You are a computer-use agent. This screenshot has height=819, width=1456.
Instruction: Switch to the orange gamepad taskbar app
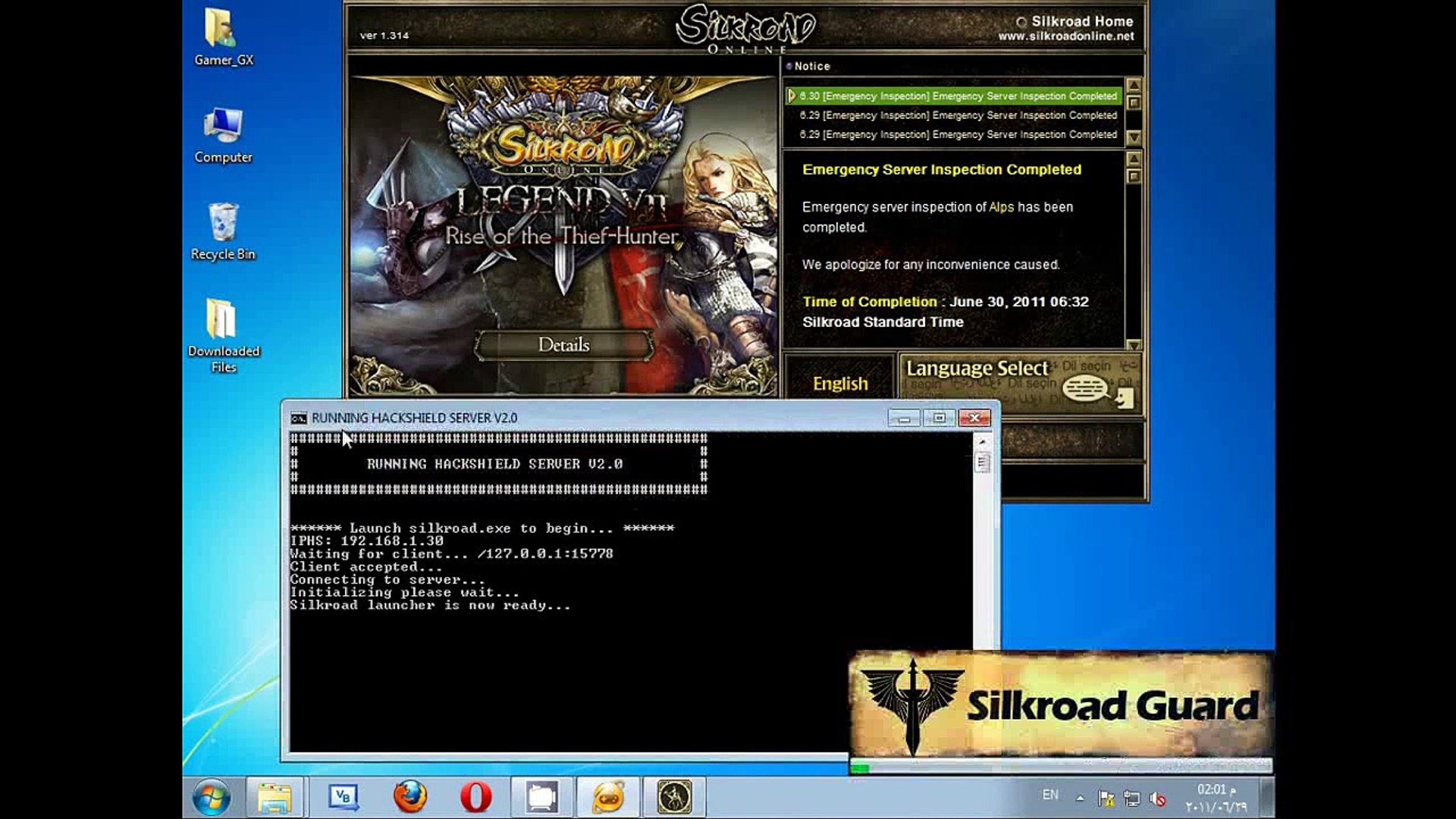(608, 797)
